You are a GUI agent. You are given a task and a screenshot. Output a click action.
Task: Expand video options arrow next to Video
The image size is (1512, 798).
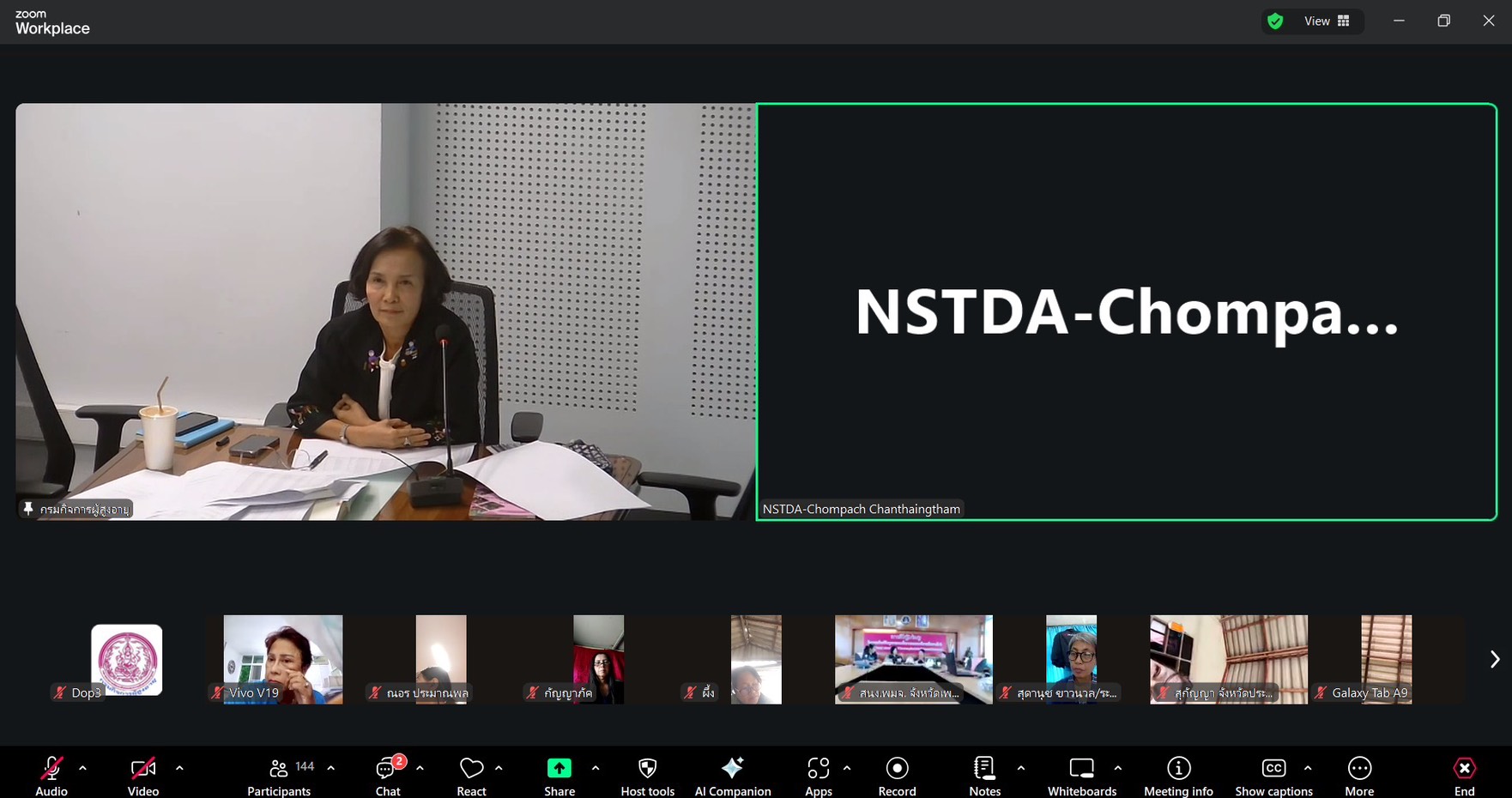pos(179,768)
